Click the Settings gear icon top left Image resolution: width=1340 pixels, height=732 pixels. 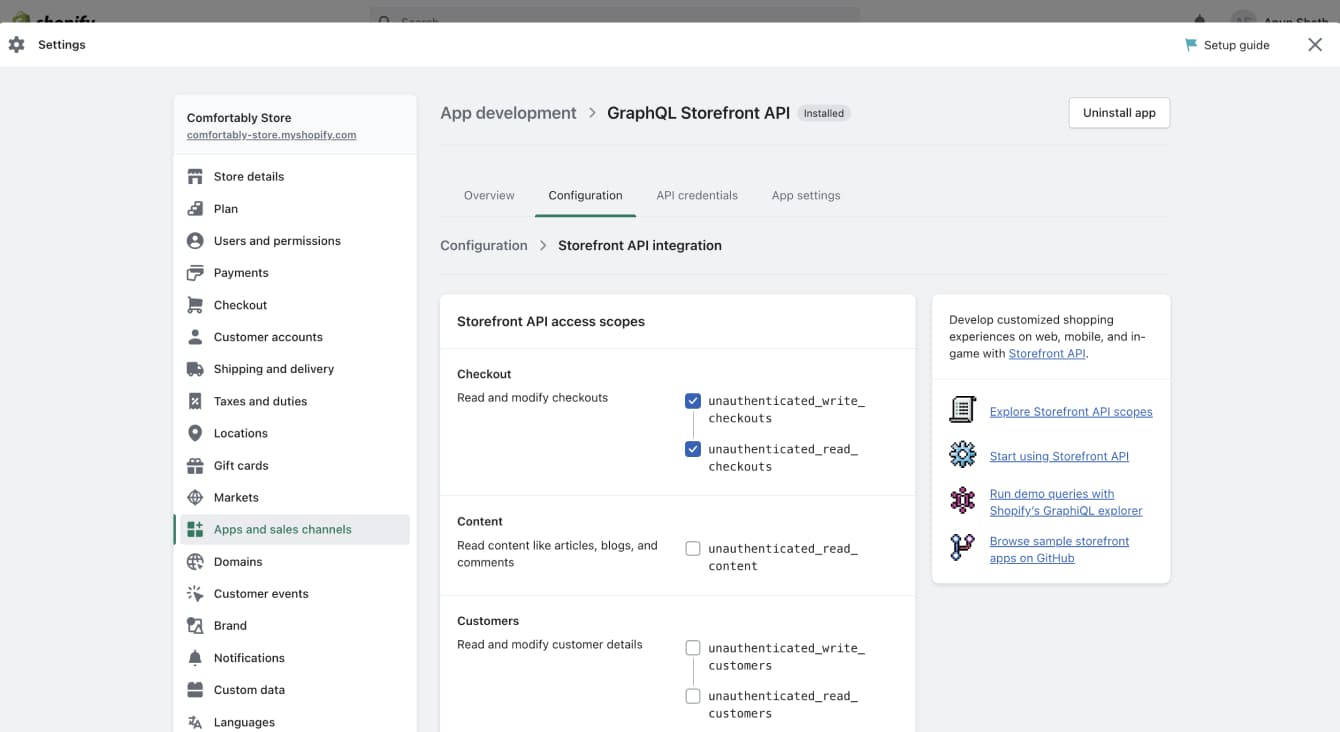pyautogui.click(x=16, y=44)
